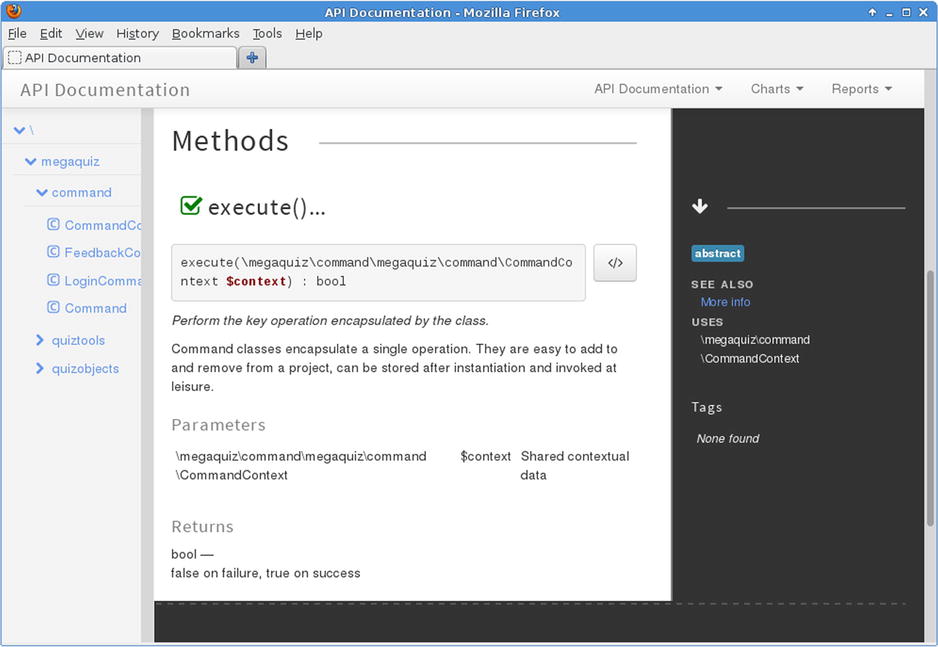Collapse the megaquiz namespace
The image size is (938, 647).
pyautogui.click(x=32, y=161)
